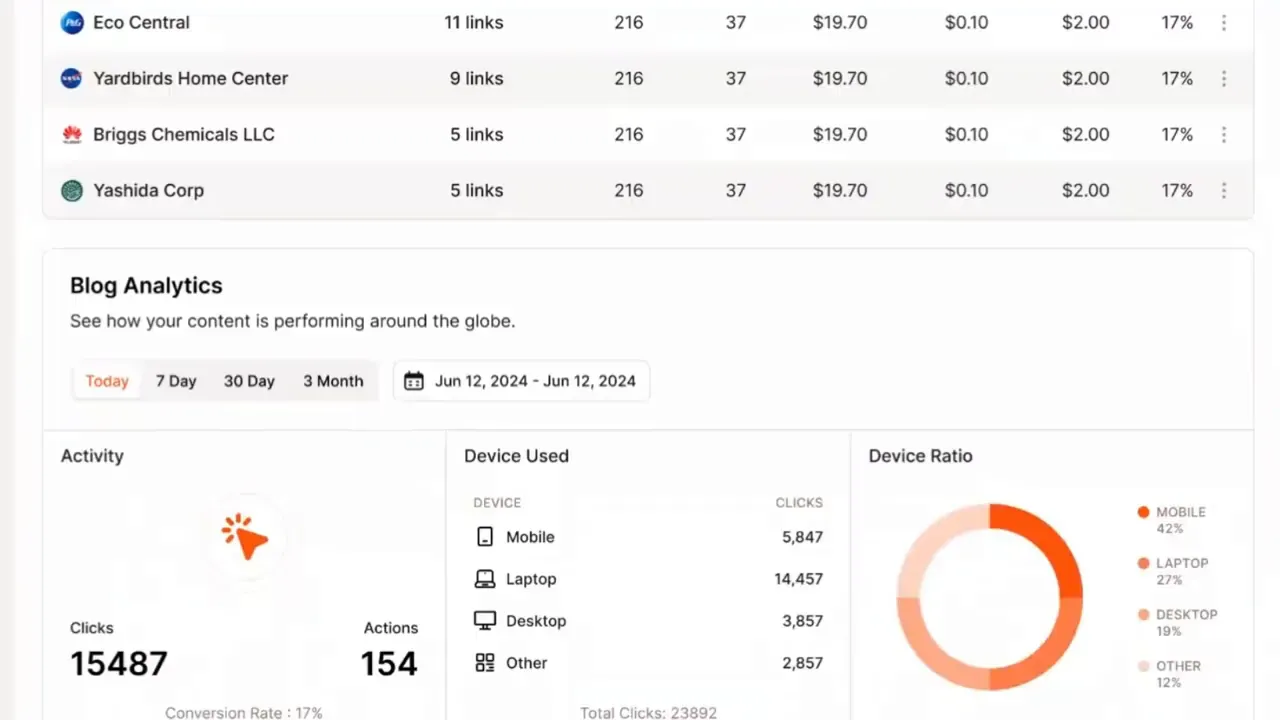Image resolution: width=1280 pixels, height=720 pixels.
Task: Select the Today time filter
Action: click(106, 380)
